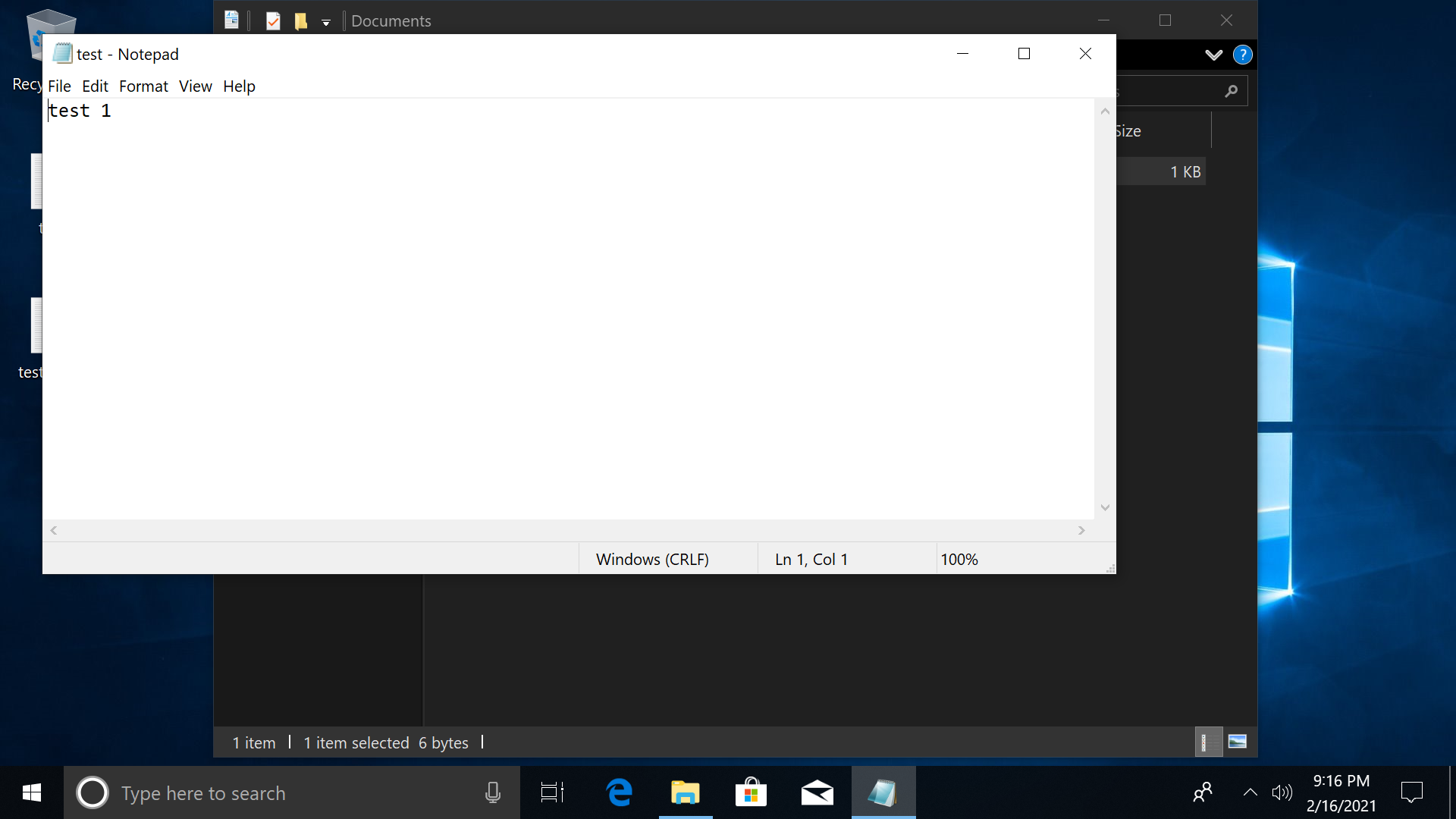Switch File Explorer to large thumbnails view

click(1239, 741)
